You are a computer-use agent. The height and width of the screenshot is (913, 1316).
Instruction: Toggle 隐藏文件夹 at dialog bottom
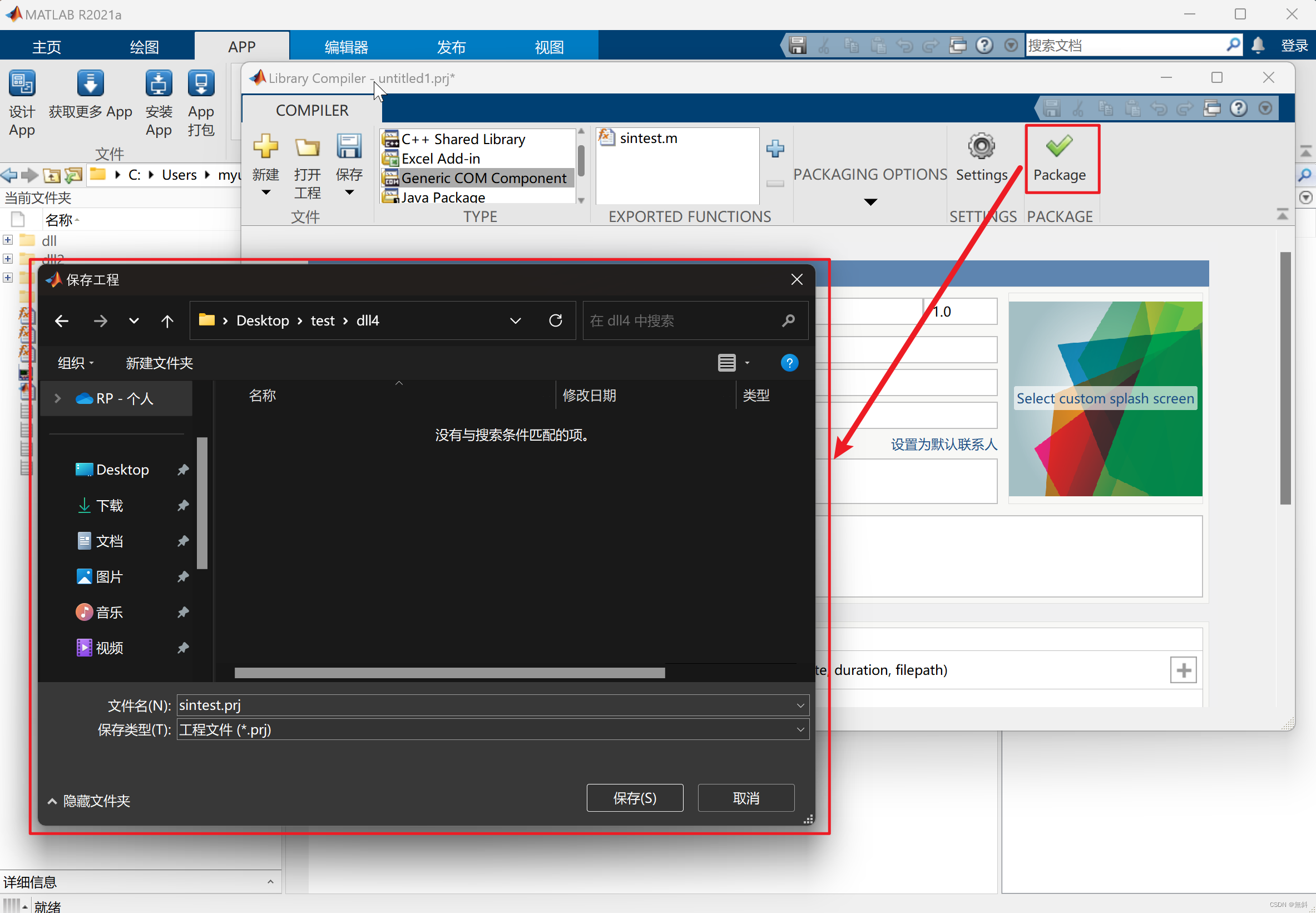point(88,800)
